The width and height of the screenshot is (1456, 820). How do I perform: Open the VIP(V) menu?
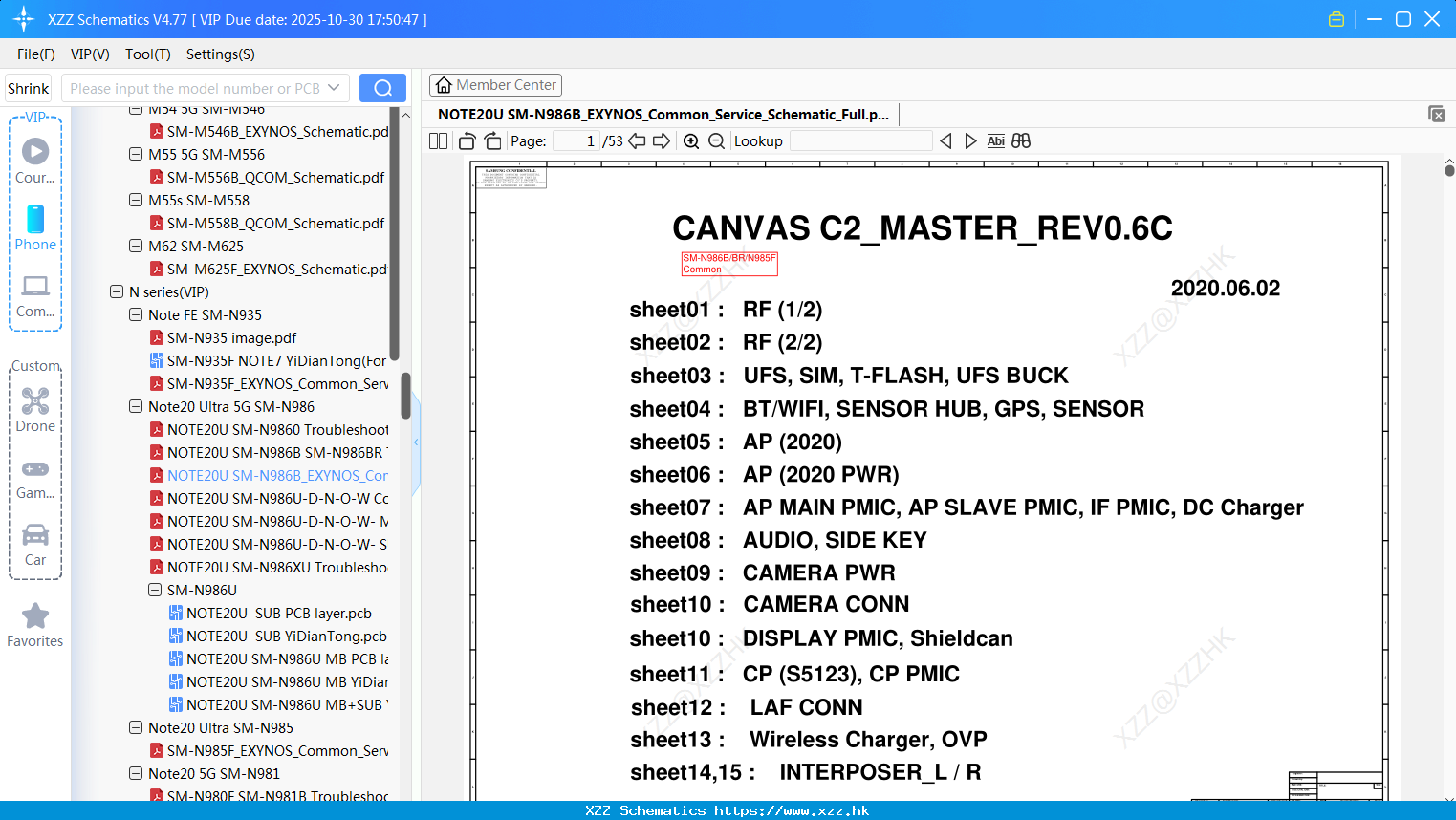(90, 54)
